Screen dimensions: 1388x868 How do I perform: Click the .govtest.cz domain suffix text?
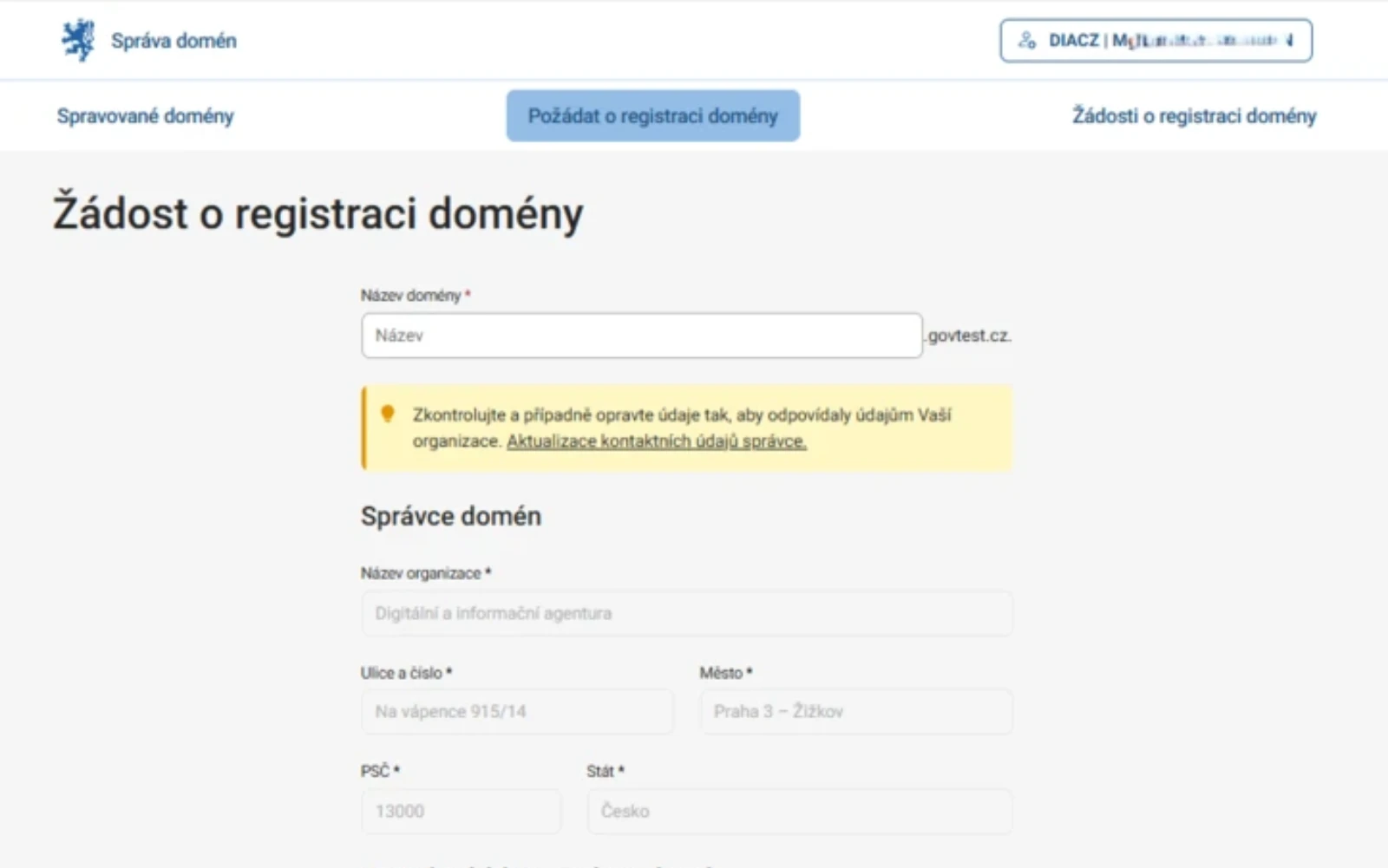(969, 336)
